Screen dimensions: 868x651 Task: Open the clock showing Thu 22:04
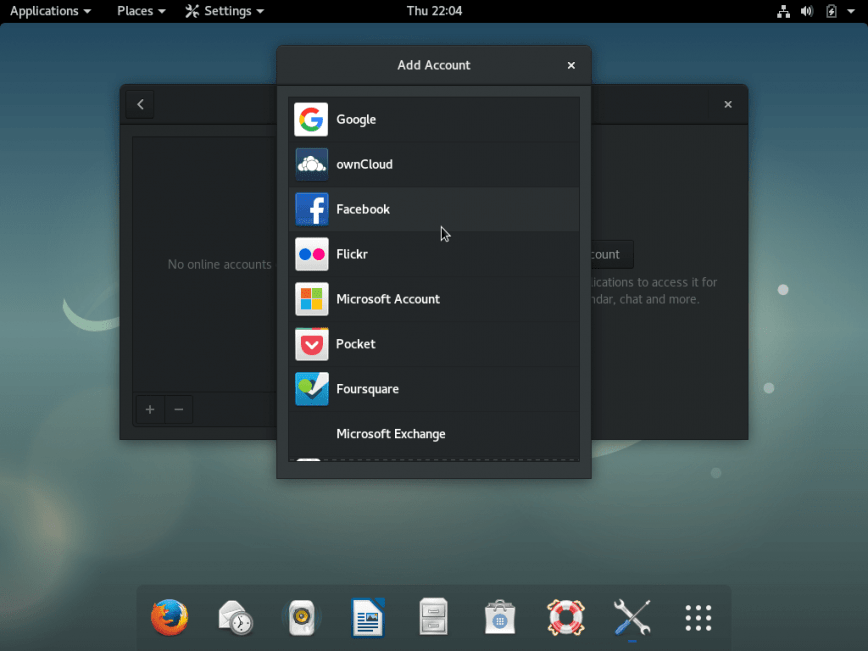(433, 11)
